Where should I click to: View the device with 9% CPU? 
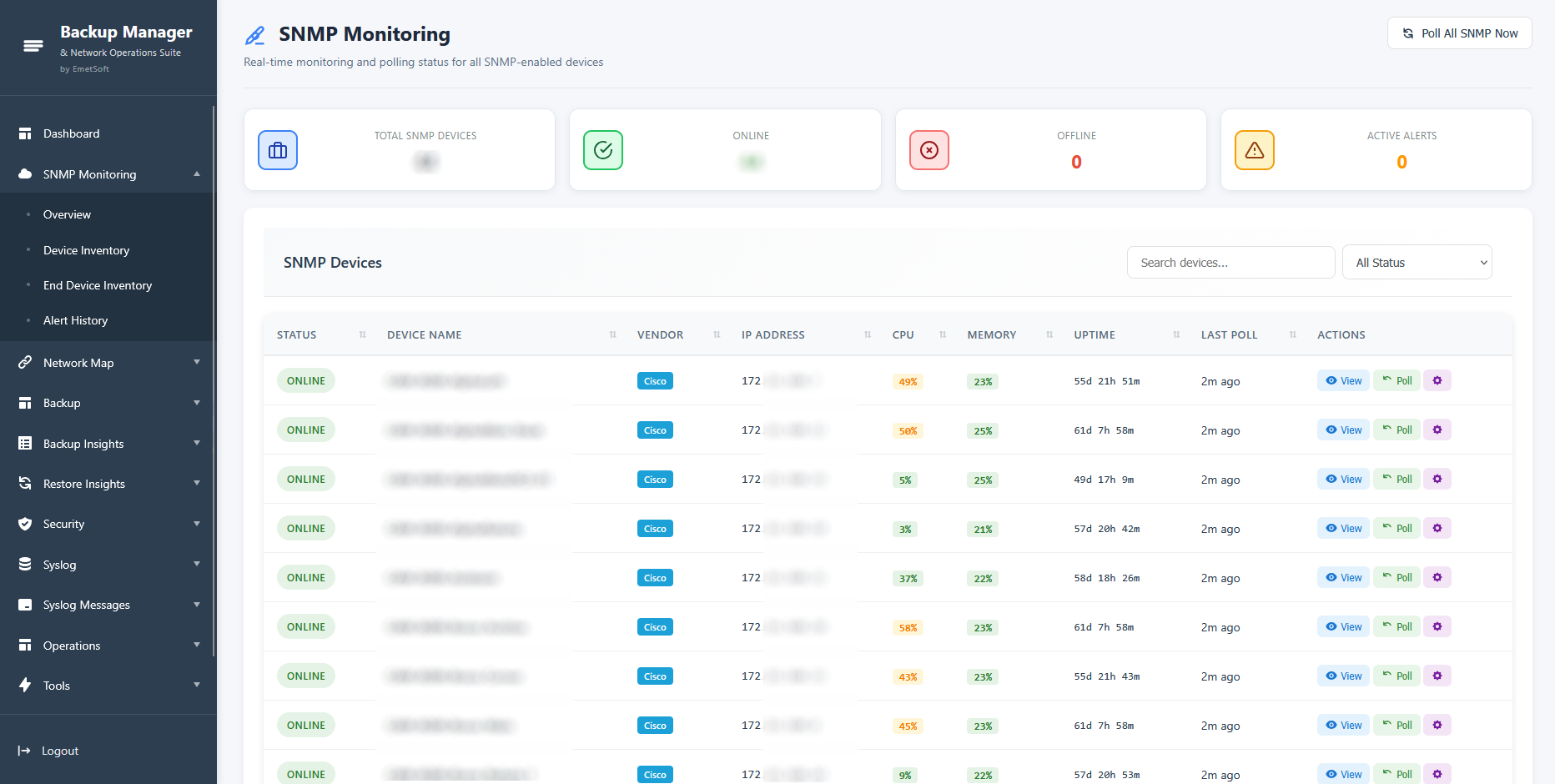coord(1343,774)
